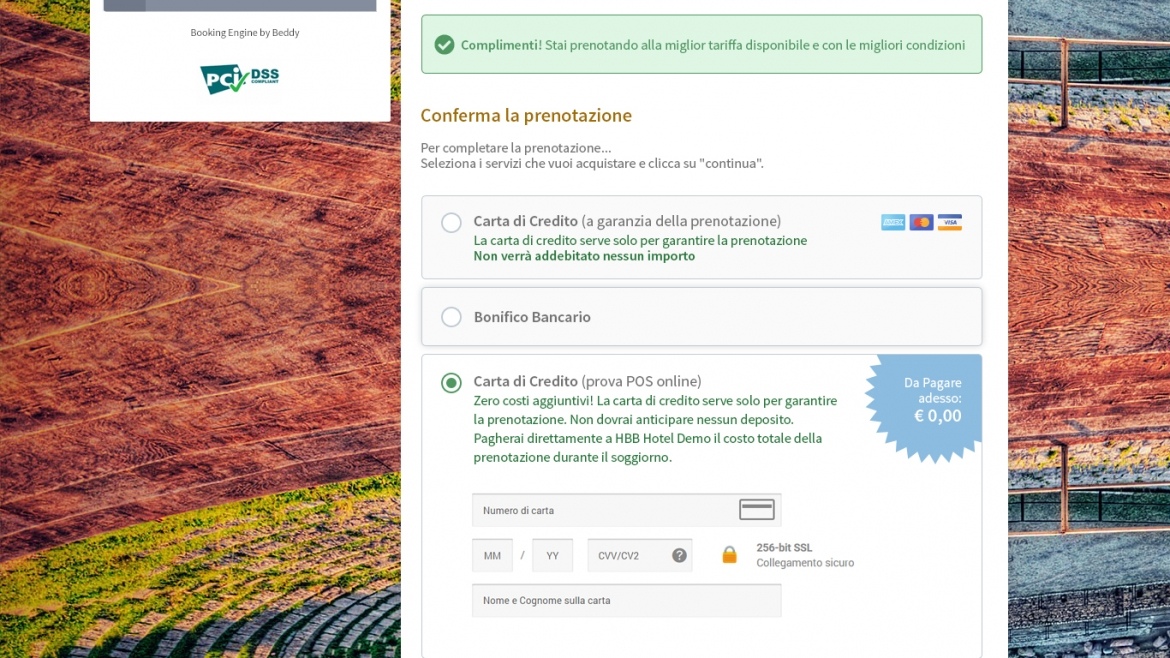
Task: Click the green checkmark success icon
Action: tap(444, 45)
